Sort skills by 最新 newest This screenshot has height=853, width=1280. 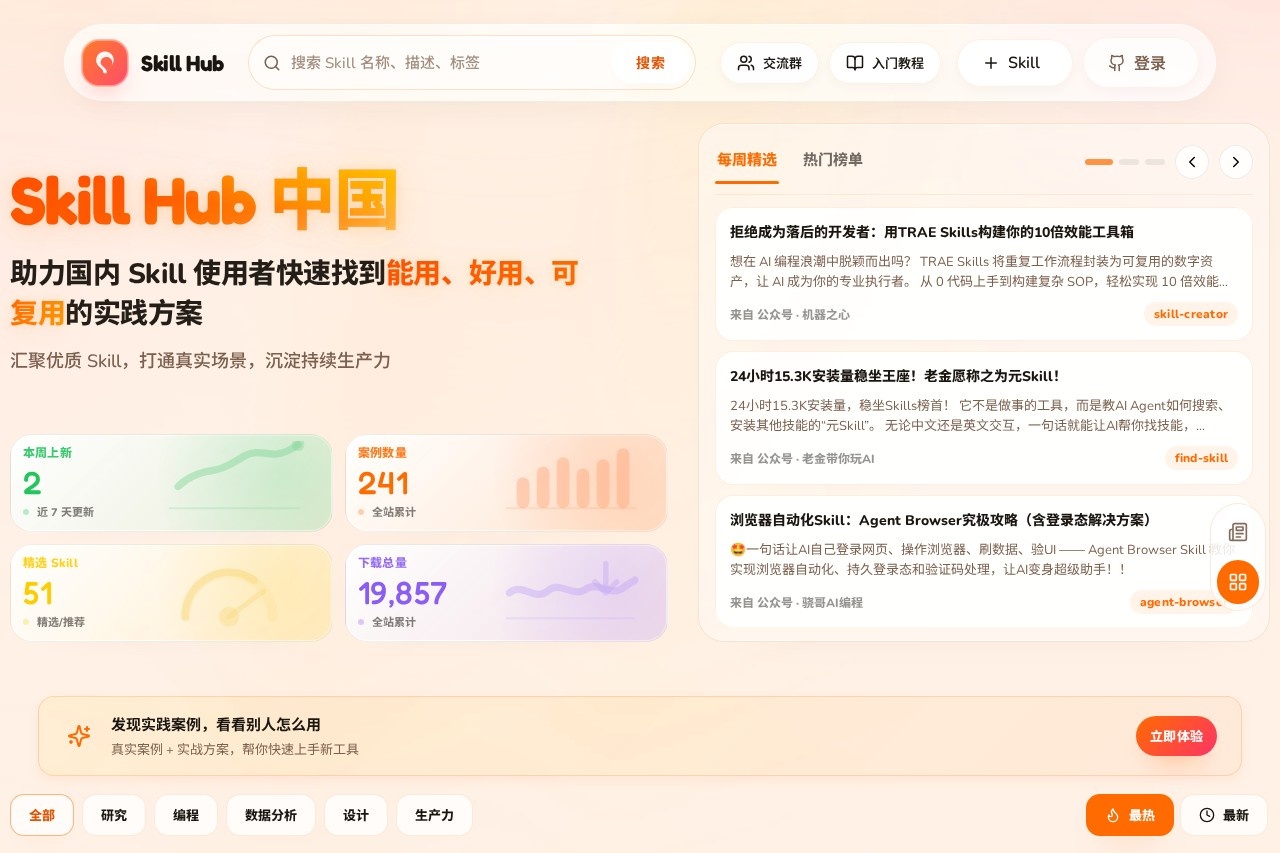[1224, 815]
